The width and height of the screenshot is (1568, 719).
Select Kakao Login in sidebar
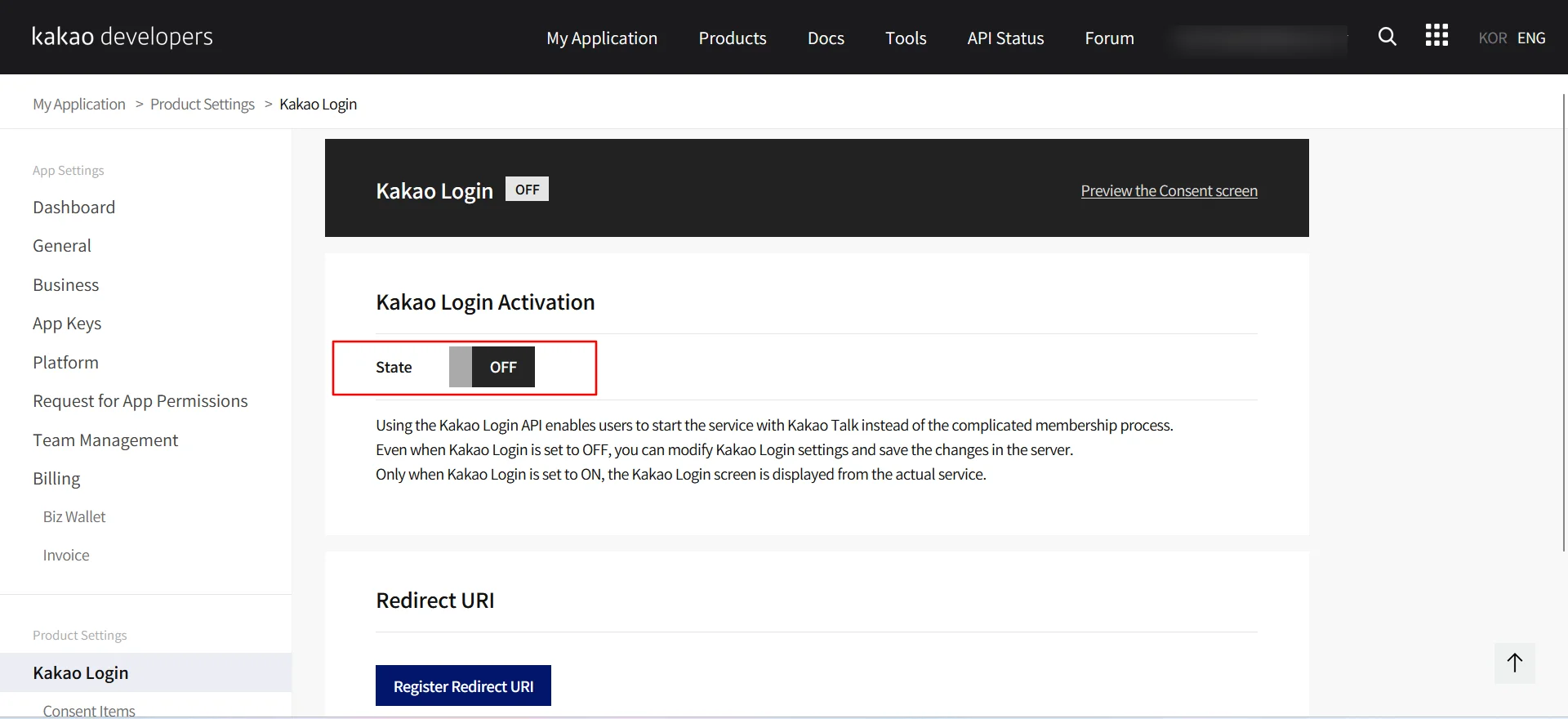[x=145, y=672]
